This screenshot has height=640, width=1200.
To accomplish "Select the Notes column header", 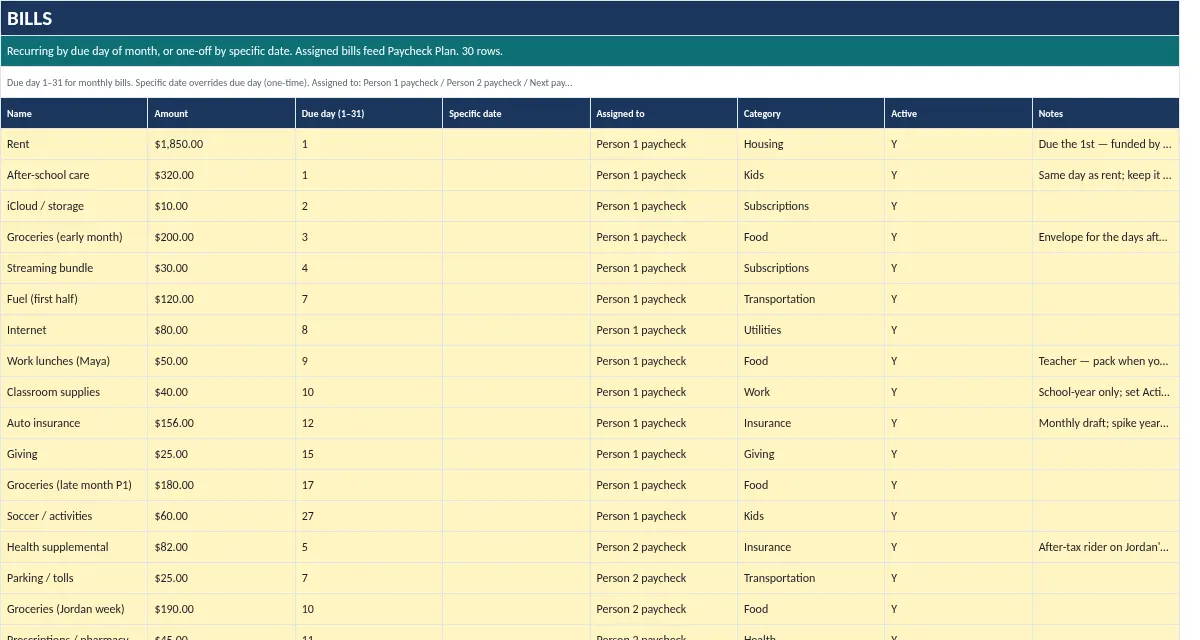I will (1106, 113).
